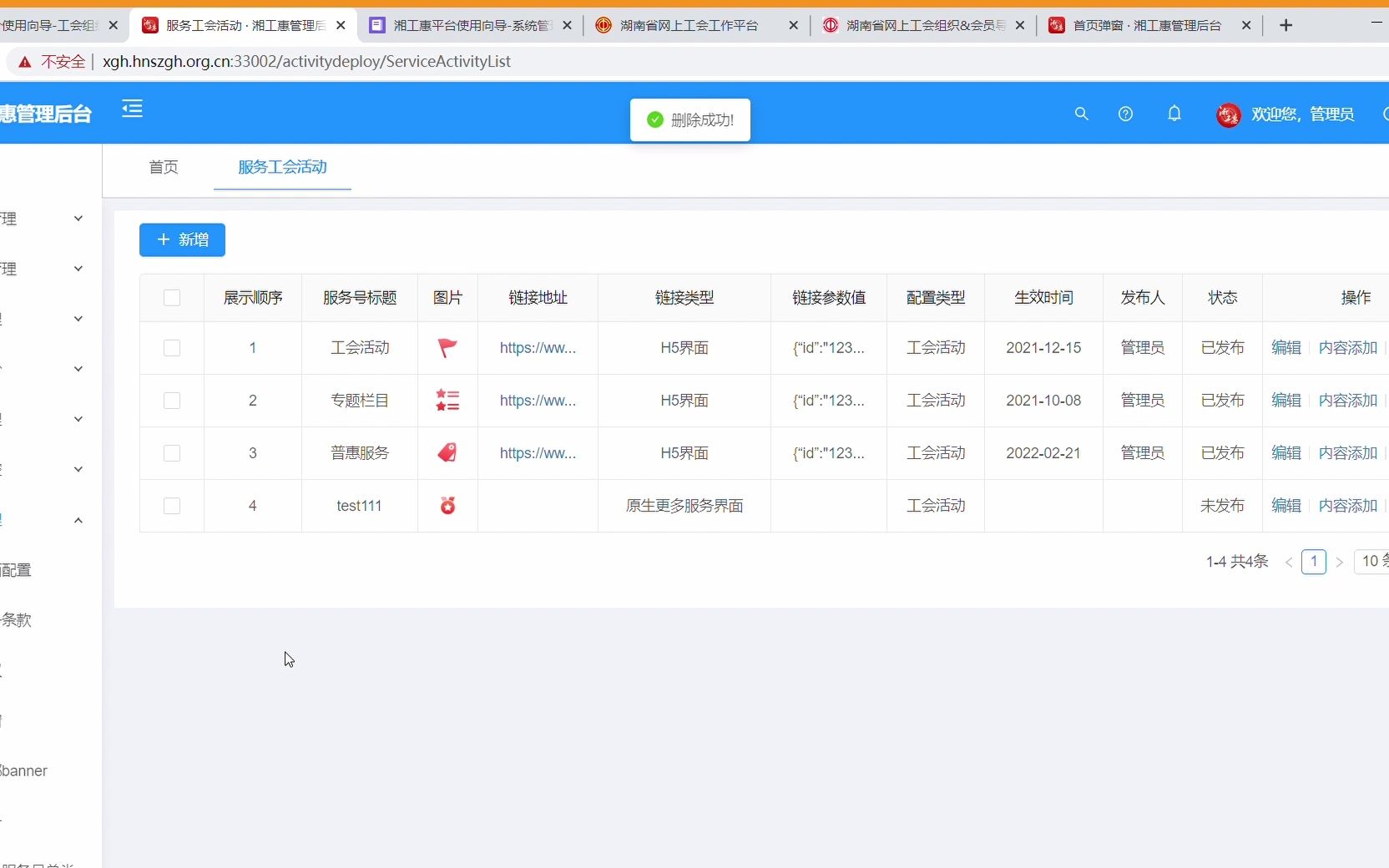
Task: Collapse the open sidebar menu with up chevron
Action: [78, 520]
